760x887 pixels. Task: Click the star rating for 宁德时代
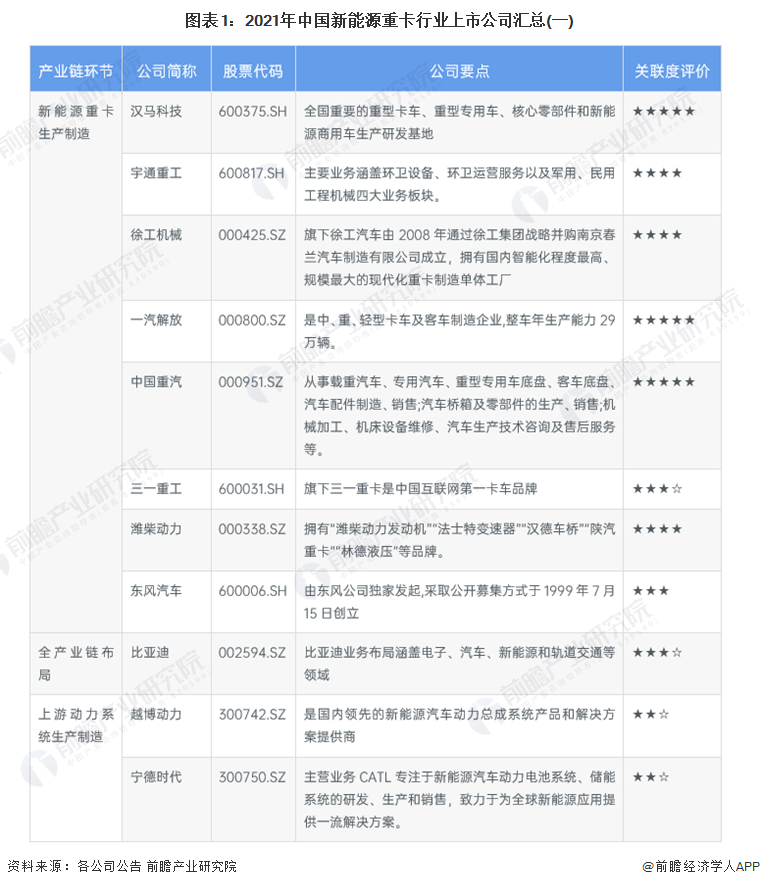coord(651,777)
